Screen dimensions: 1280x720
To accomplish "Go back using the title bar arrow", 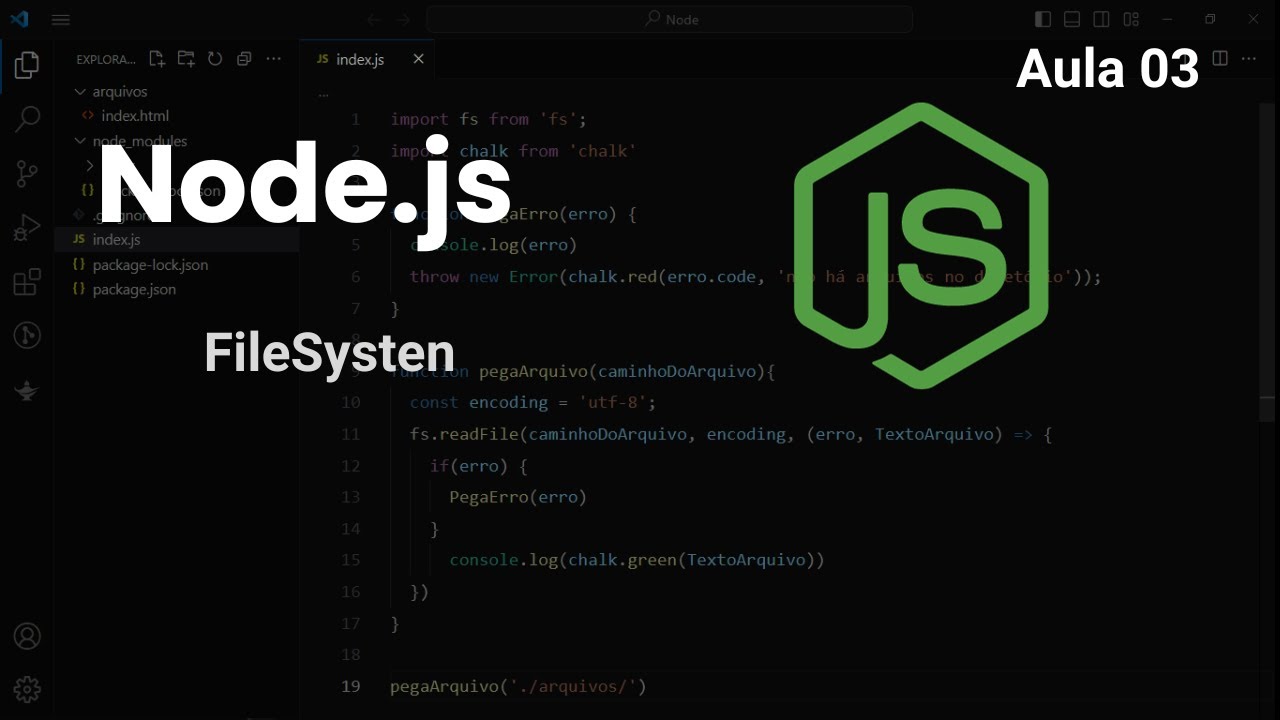I will [374, 19].
